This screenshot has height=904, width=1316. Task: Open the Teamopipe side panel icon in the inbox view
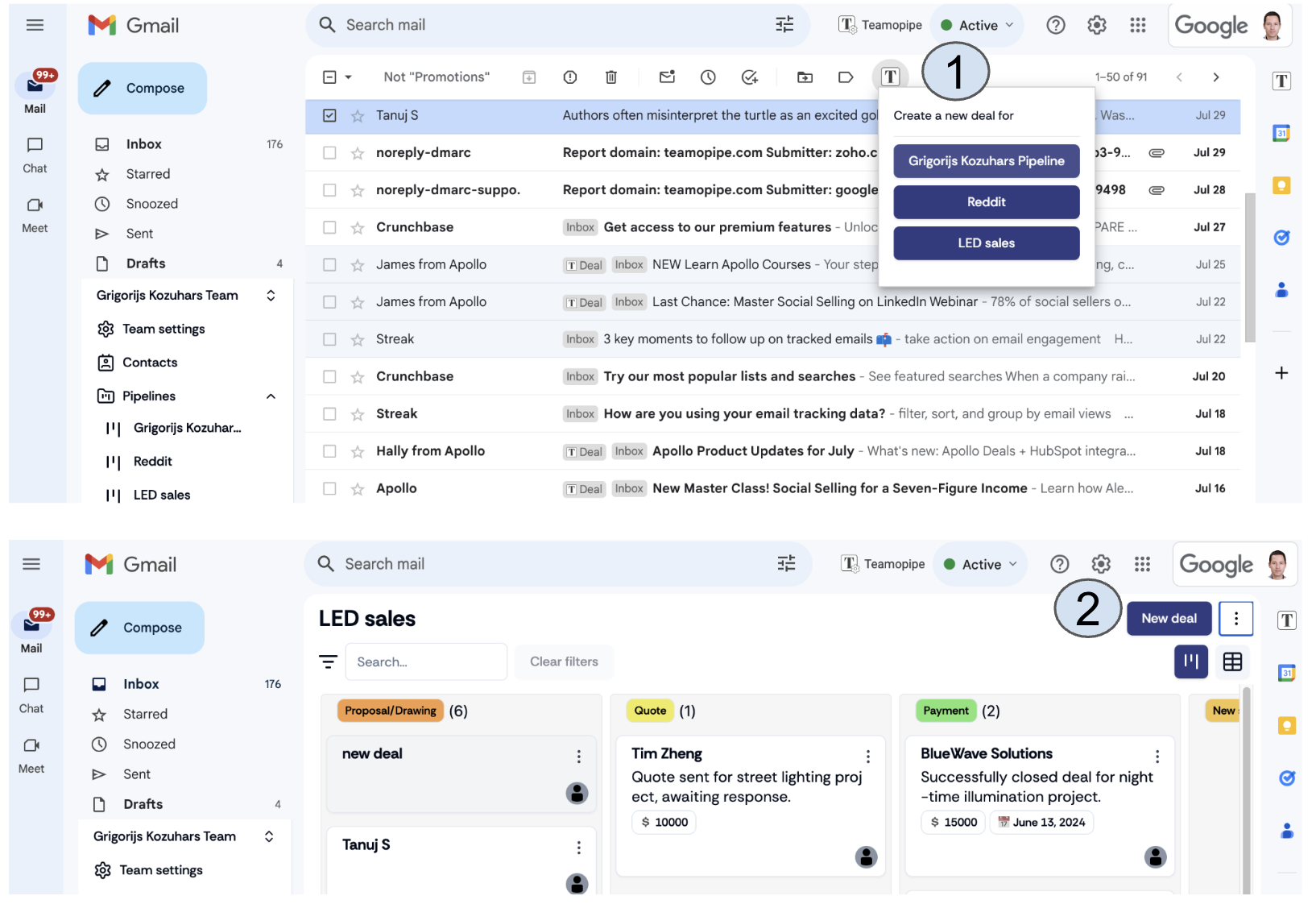[x=1281, y=81]
